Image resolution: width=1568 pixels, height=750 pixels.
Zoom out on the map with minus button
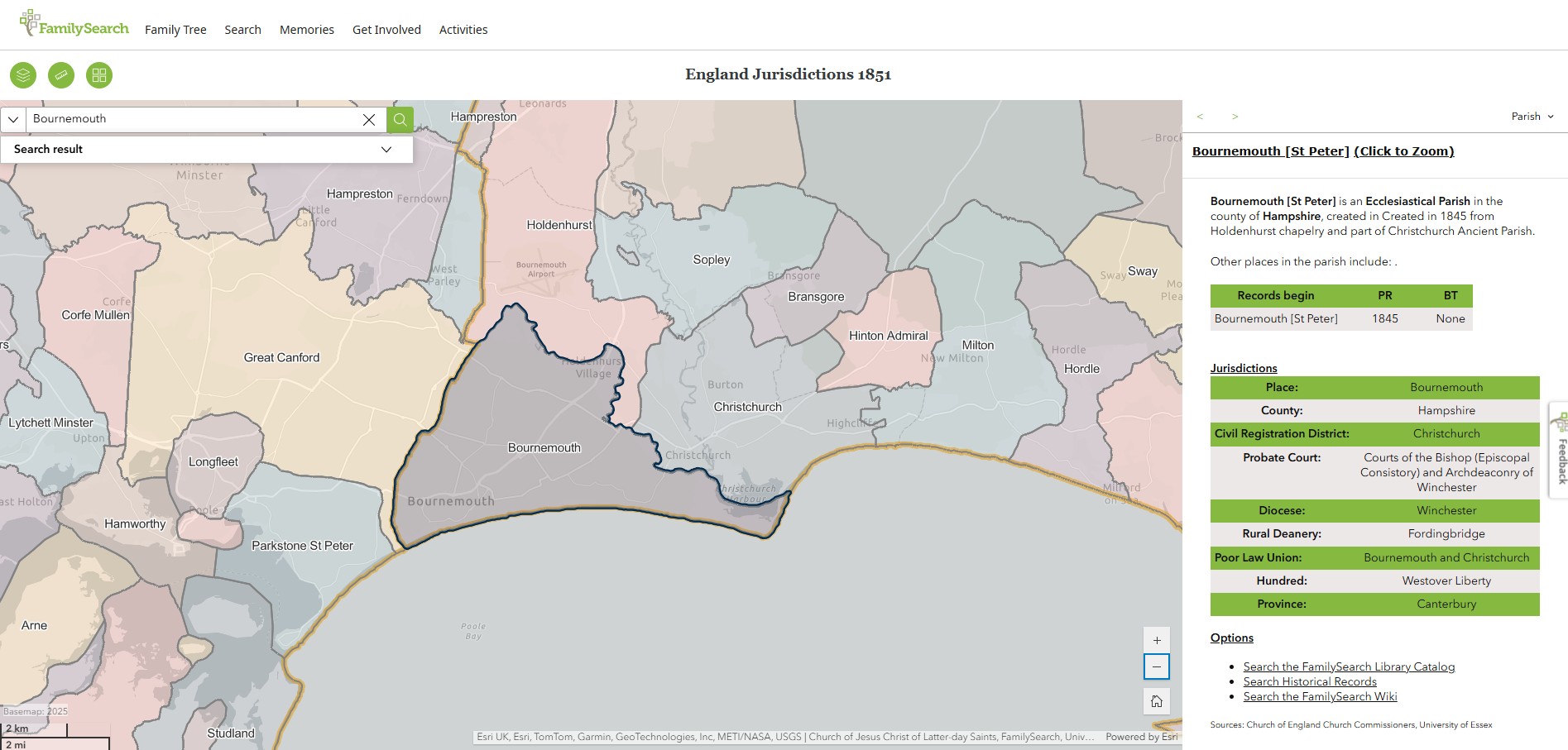click(1156, 666)
